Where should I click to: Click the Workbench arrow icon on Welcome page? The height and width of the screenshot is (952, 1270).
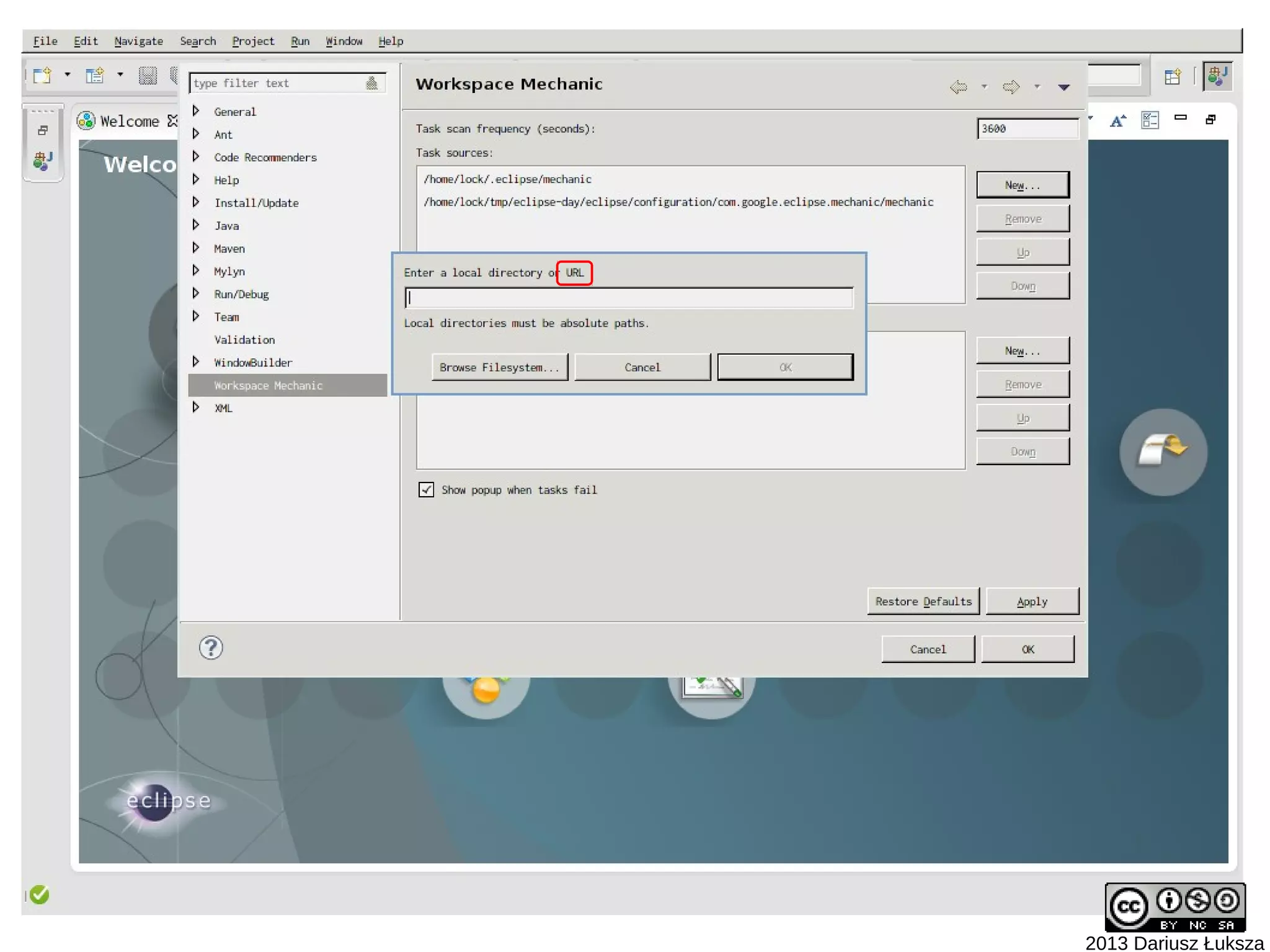(x=1163, y=452)
